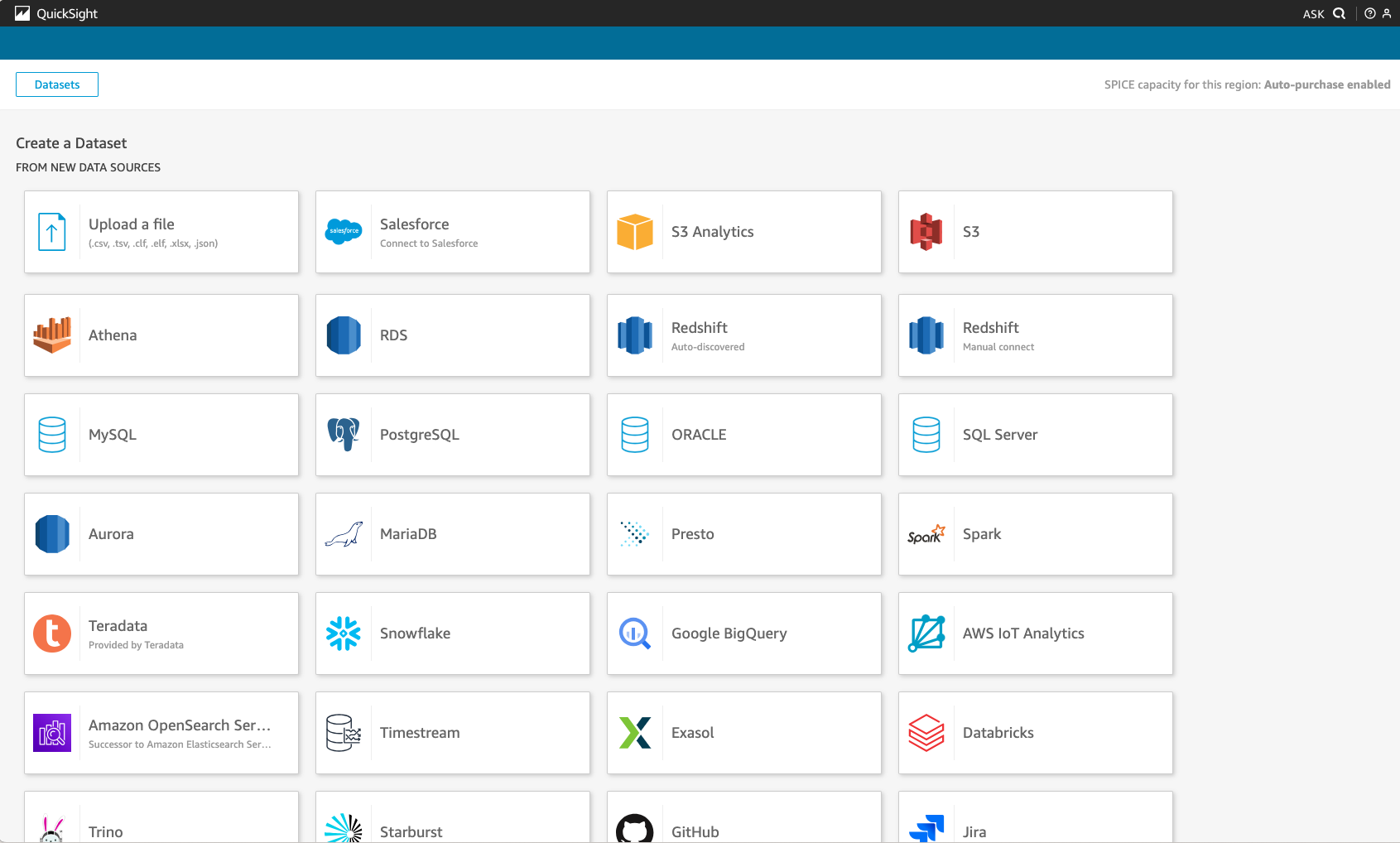This screenshot has width=1400, height=843.
Task: Open the user account icon
Action: 1387,13
